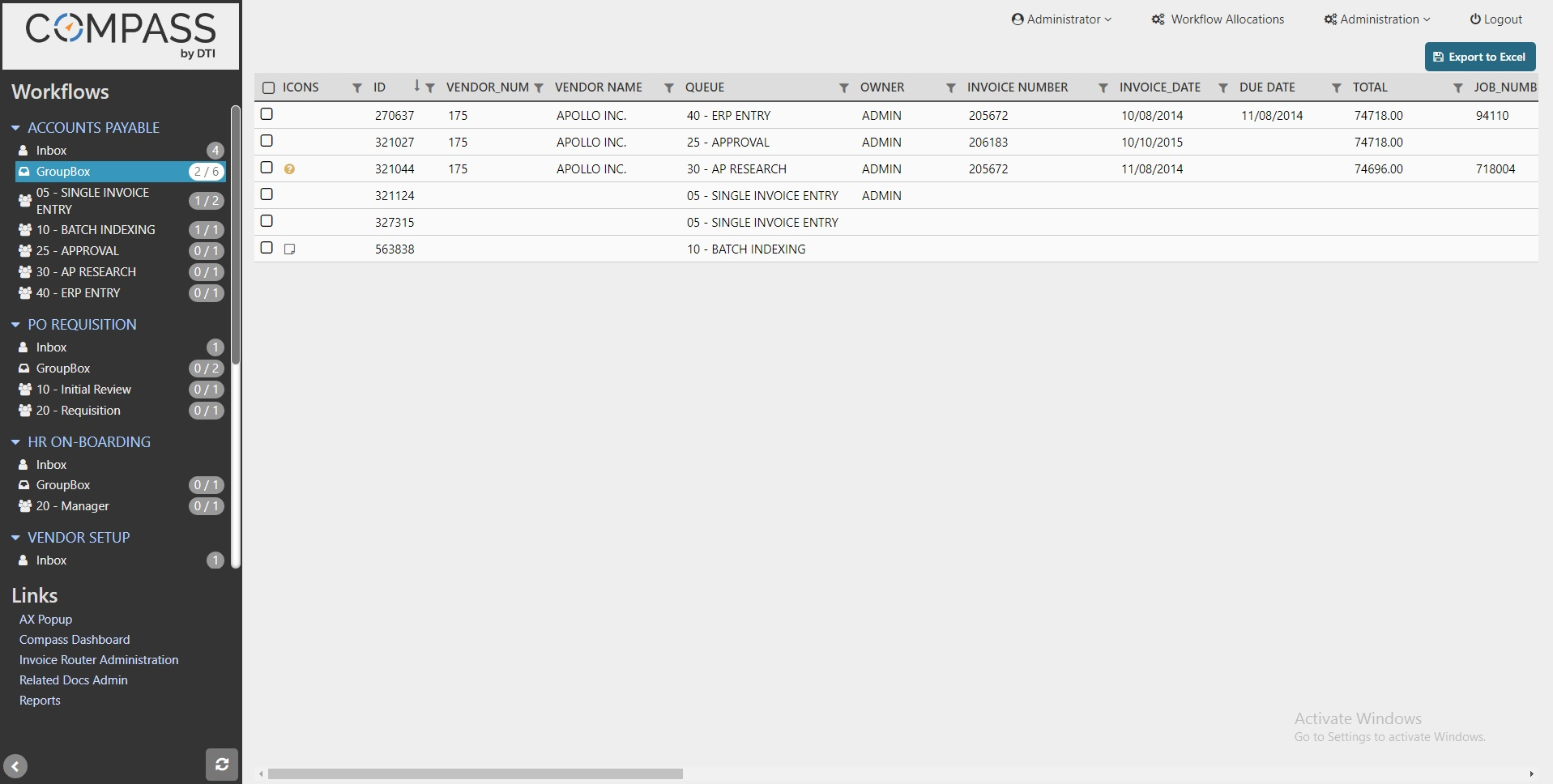Log out via the Logout item
The height and width of the screenshot is (784, 1553).
1496,19
